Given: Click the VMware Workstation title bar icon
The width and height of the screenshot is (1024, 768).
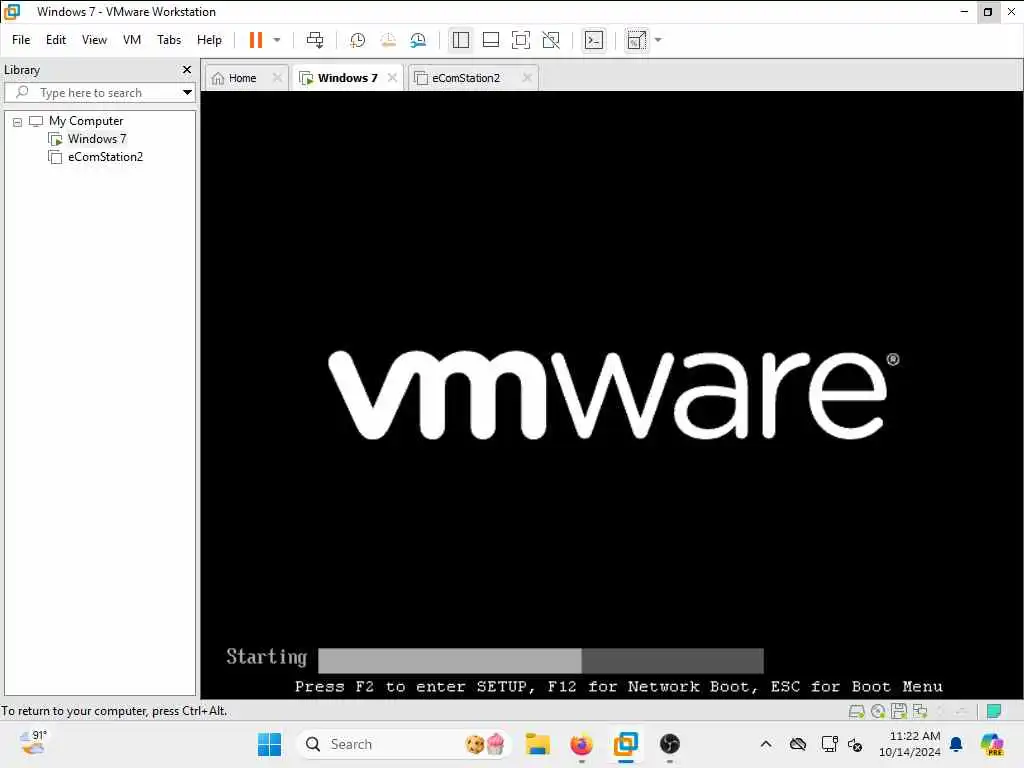Looking at the screenshot, I should (12, 12).
